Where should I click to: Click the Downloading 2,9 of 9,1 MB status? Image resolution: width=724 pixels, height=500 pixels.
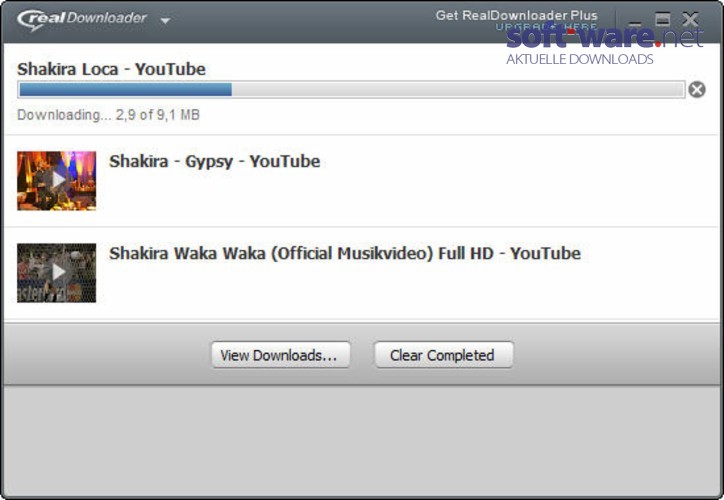109,114
